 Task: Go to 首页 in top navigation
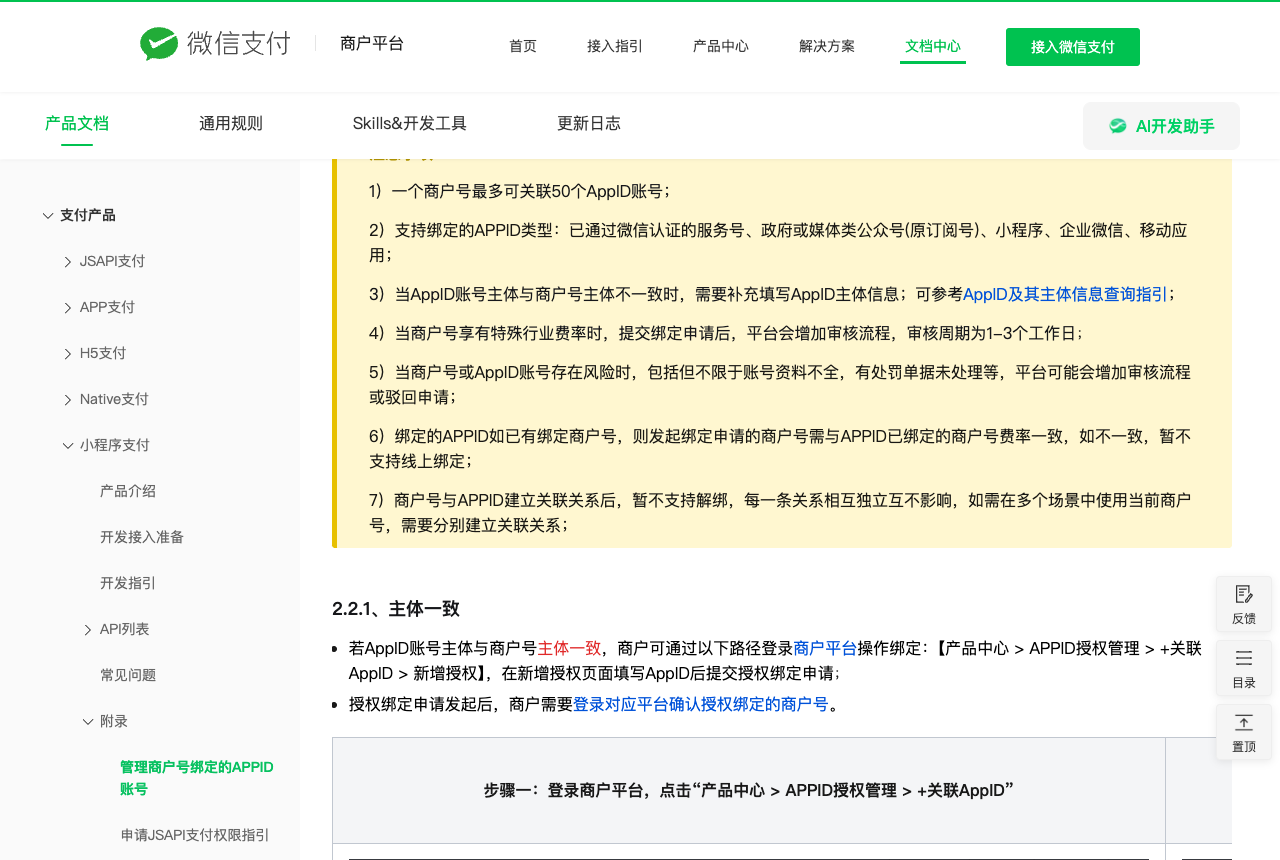[523, 46]
